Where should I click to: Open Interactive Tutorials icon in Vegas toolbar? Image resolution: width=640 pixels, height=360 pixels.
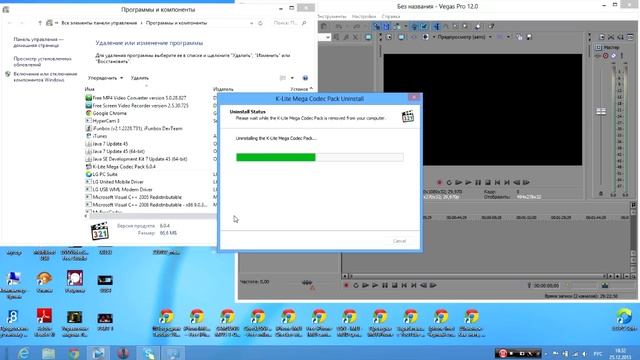(x=478, y=27)
